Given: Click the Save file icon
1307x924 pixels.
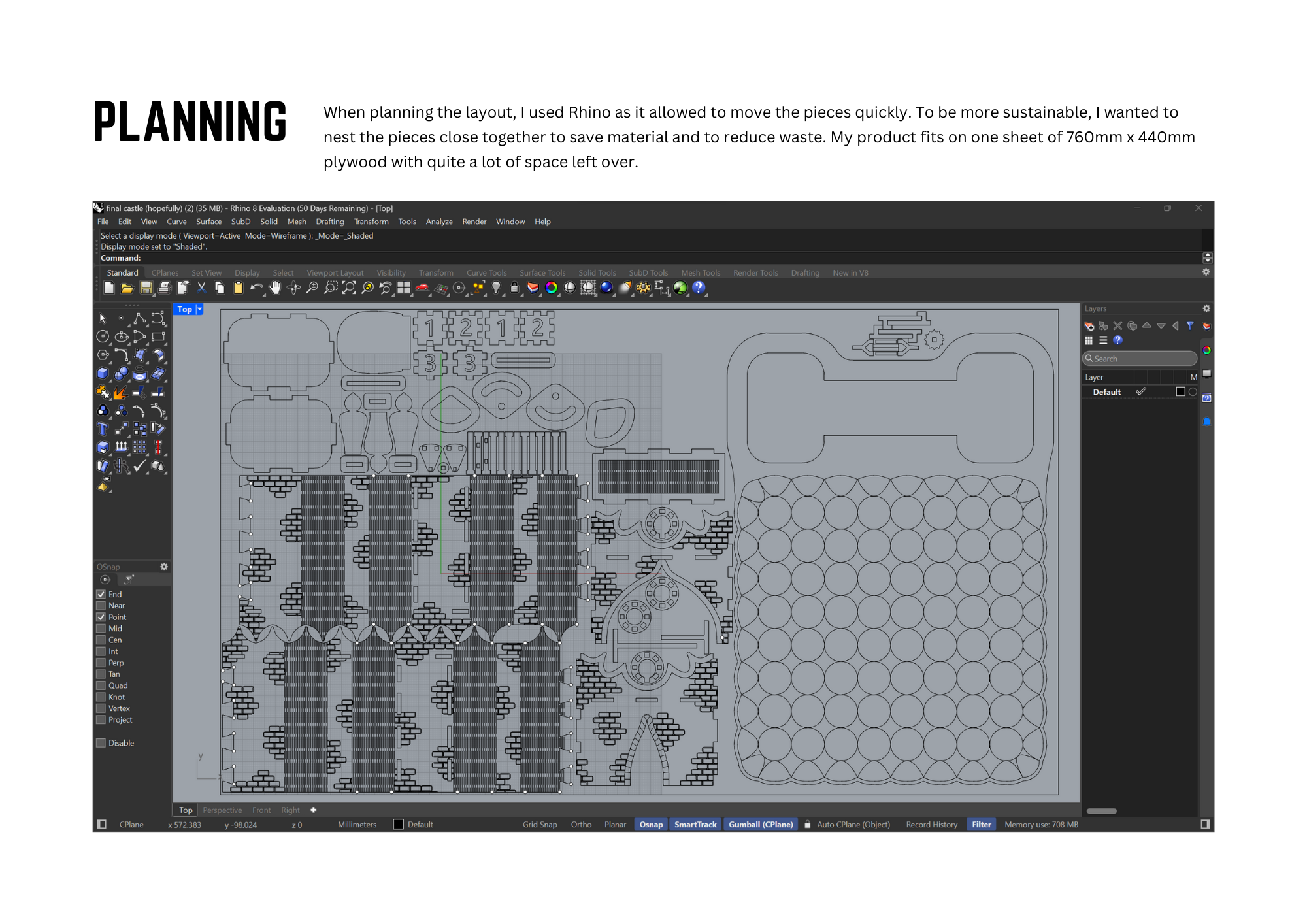Looking at the screenshot, I should [146, 288].
